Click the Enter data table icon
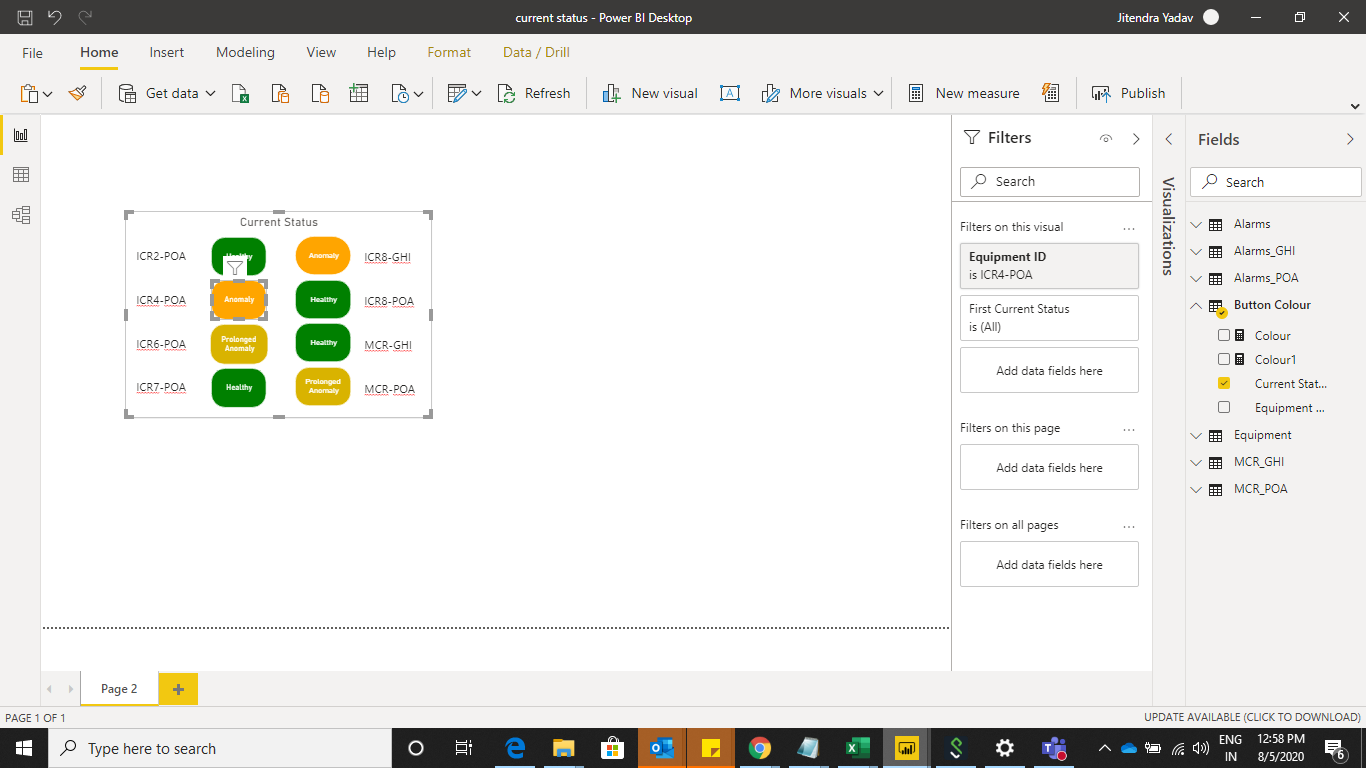The width and height of the screenshot is (1366, 768). point(359,93)
